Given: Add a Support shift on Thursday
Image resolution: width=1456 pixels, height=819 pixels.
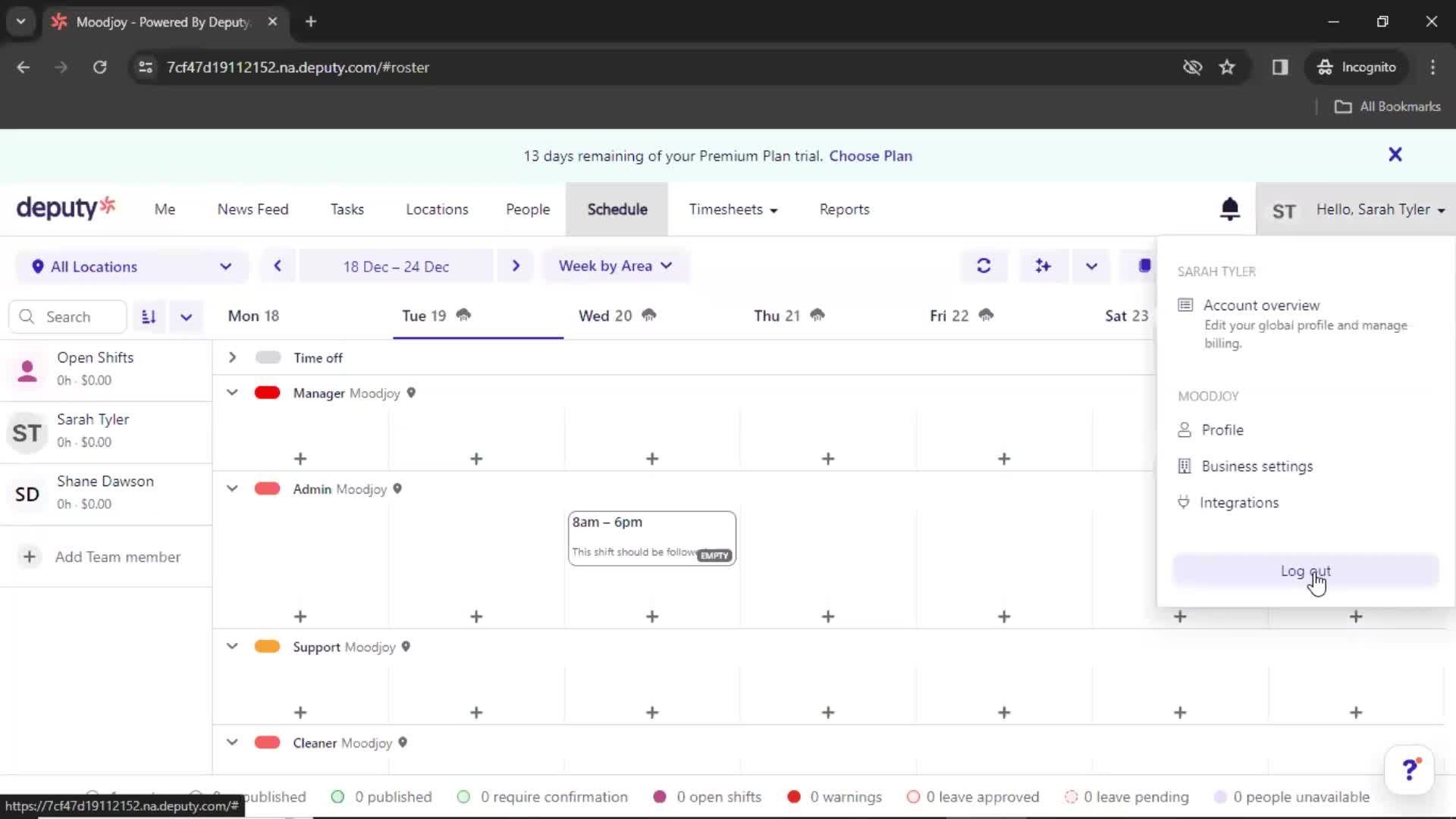Looking at the screenshot, I should (828, 713).
